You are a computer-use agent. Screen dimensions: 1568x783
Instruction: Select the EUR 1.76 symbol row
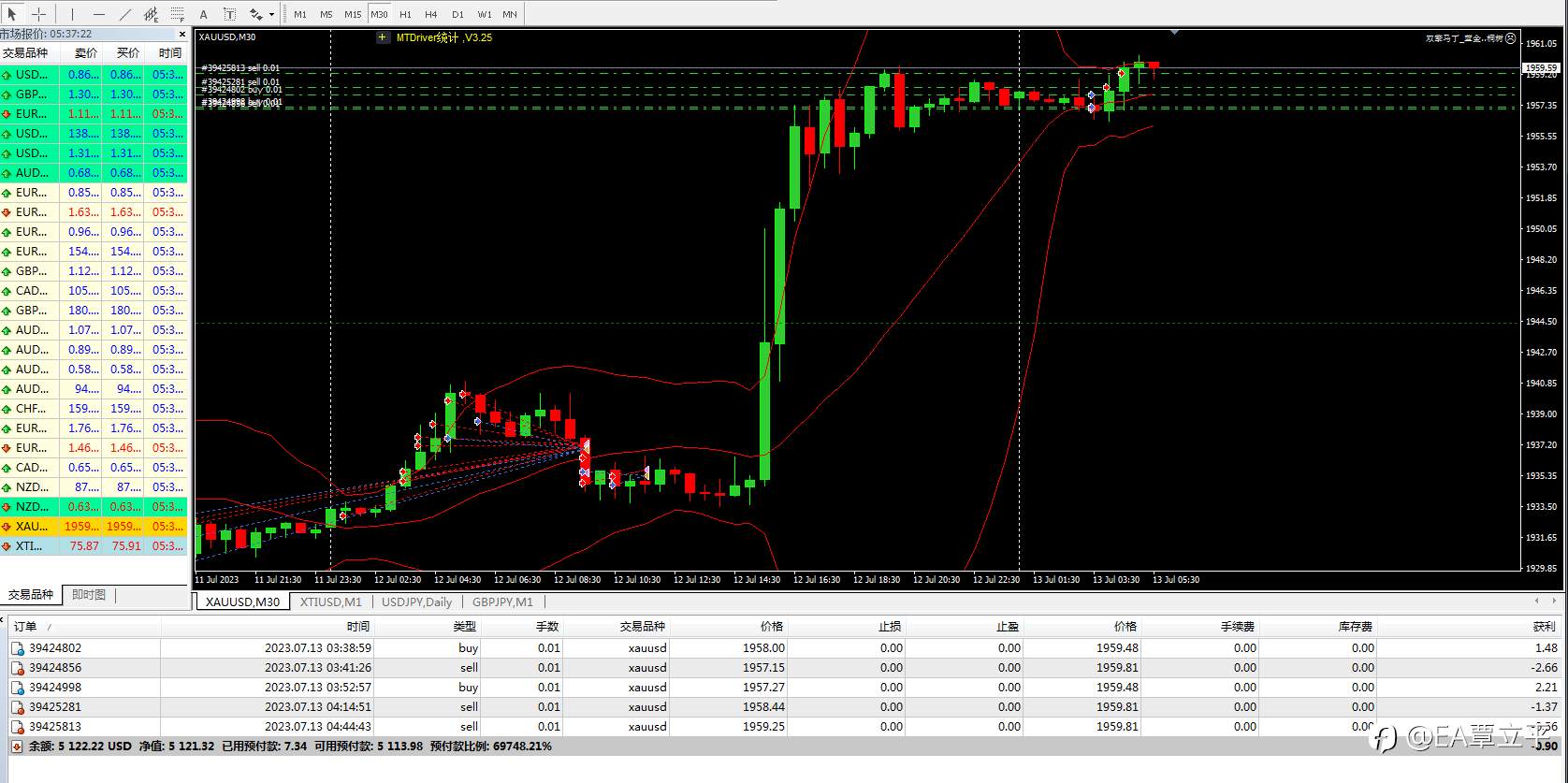(94, 428)
